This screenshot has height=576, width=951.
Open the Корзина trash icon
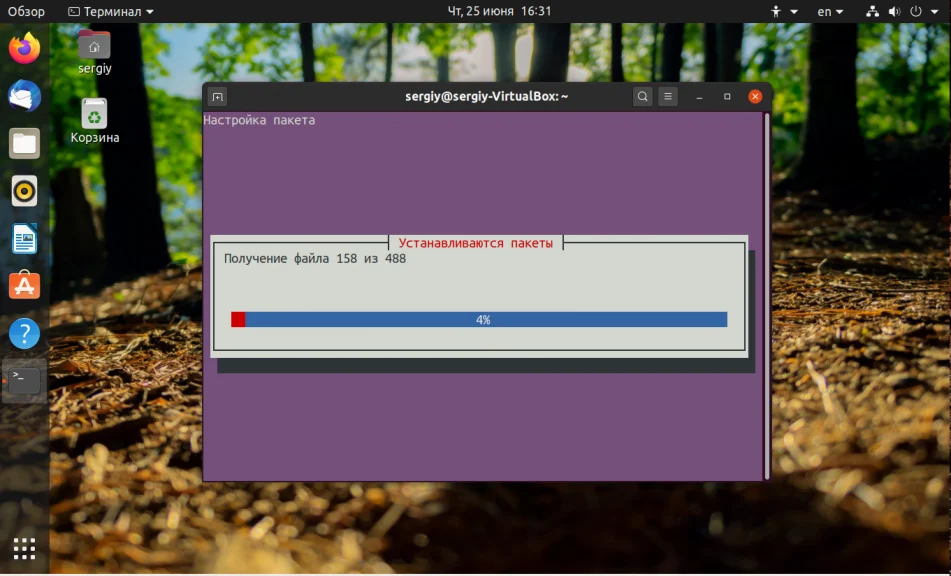[x=95, y=121]
